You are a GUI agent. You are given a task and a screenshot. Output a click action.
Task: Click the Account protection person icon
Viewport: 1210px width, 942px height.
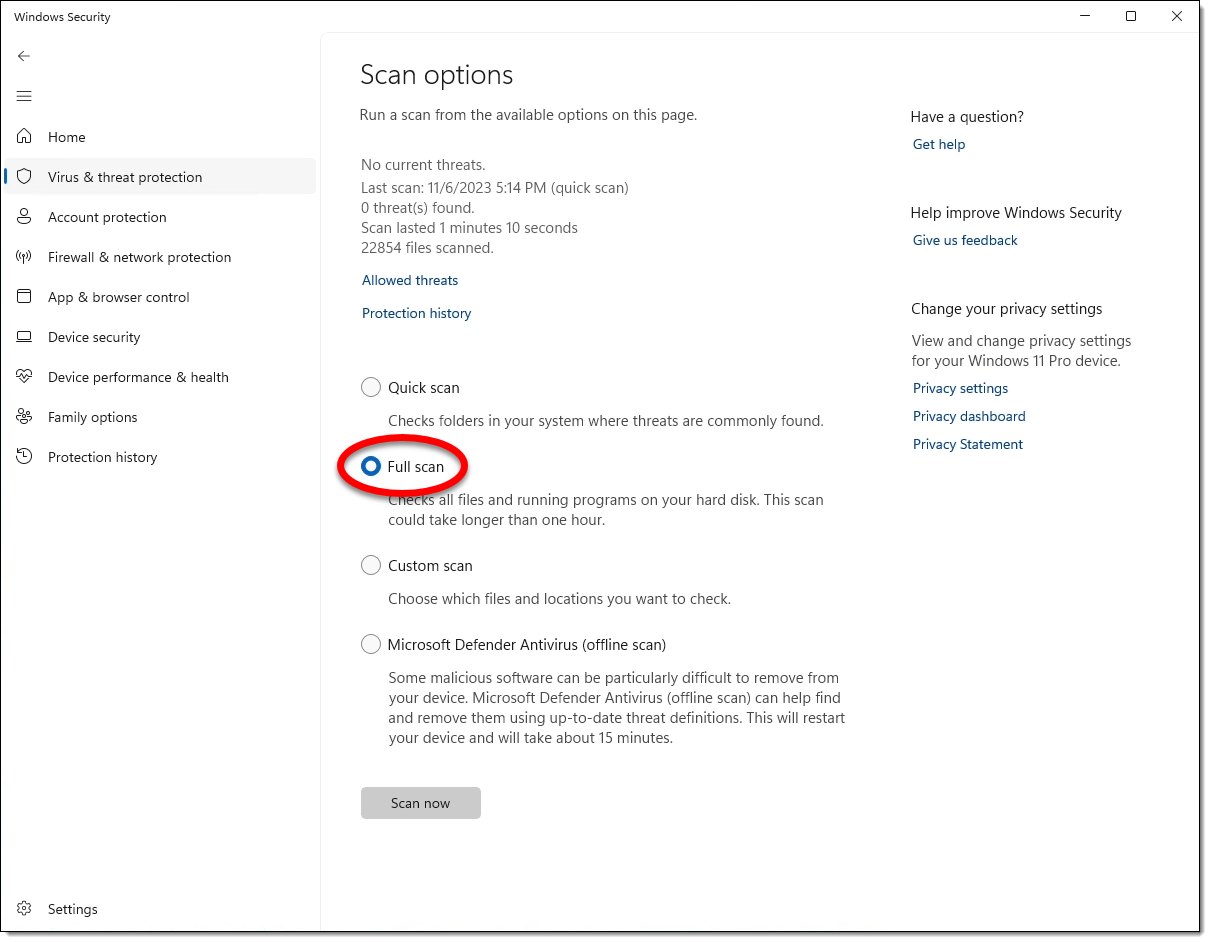click(25, 217)
